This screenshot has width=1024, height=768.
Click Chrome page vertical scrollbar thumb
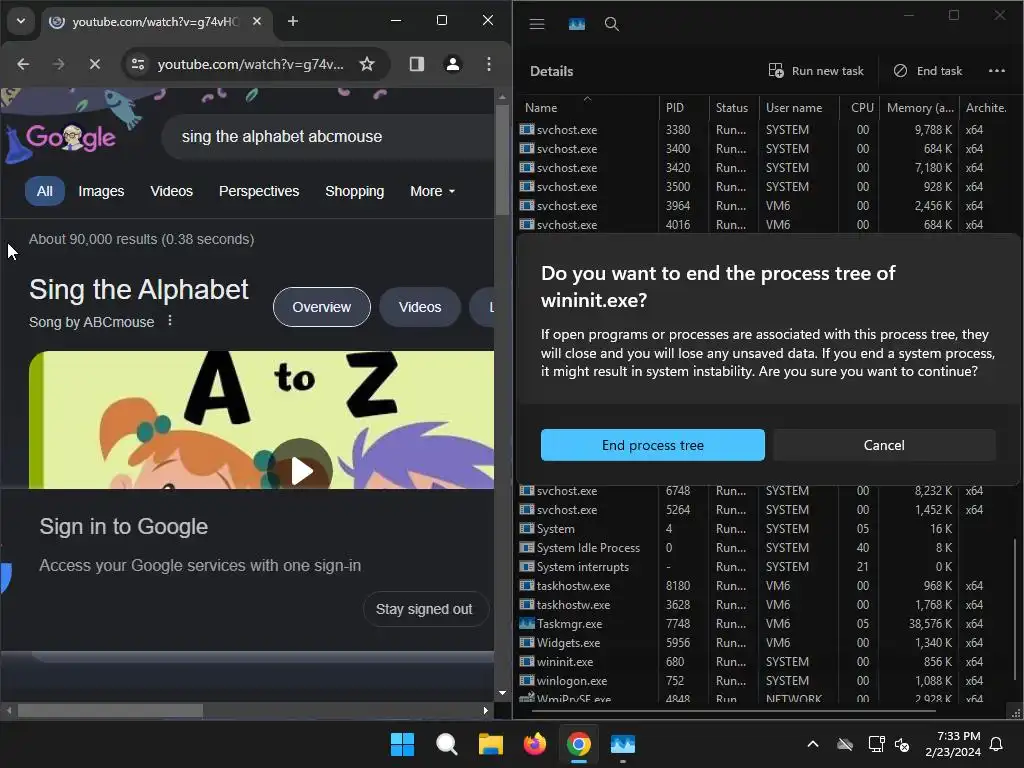(x=502, y=159)
